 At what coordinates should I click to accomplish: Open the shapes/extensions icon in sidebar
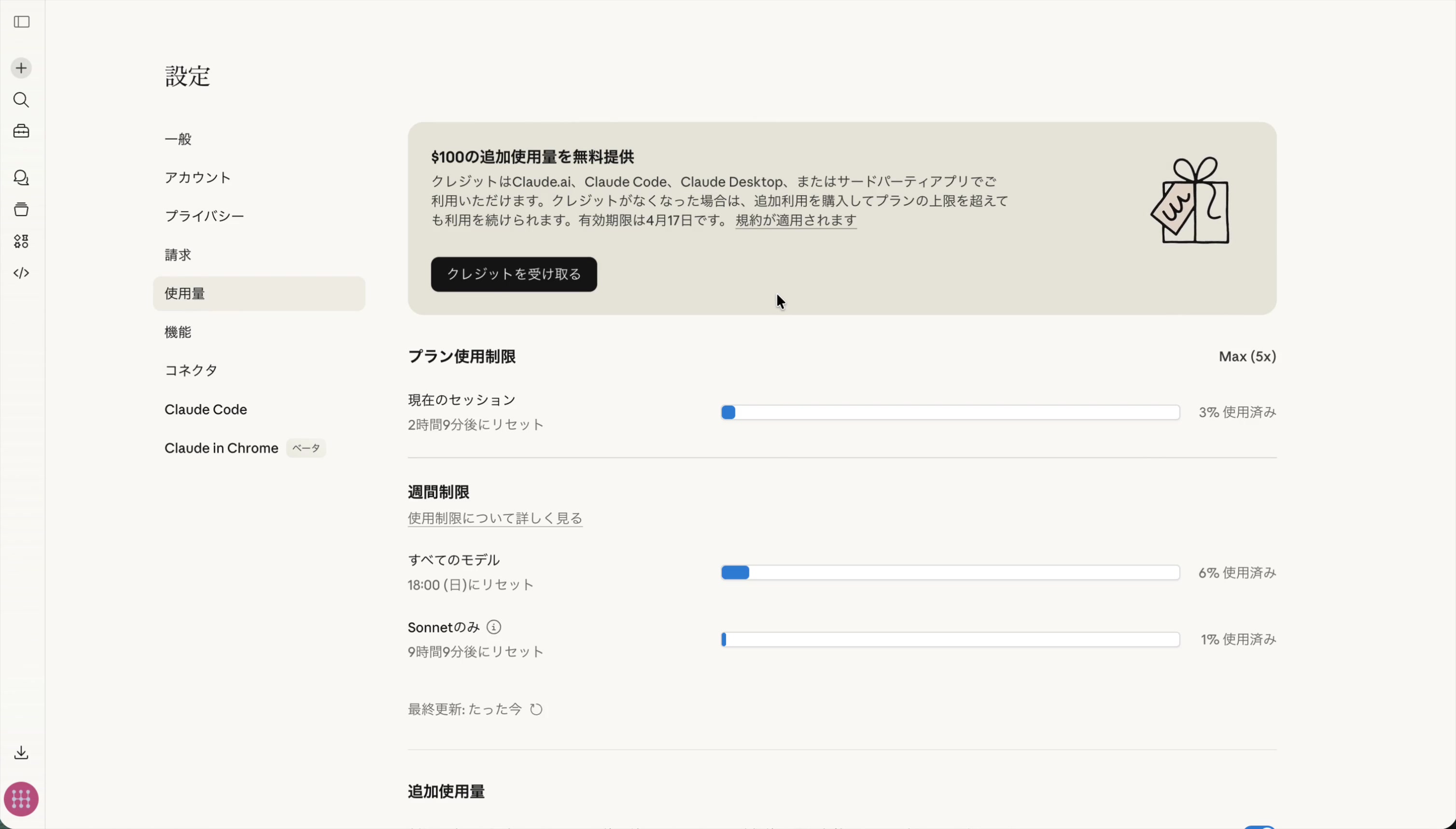click(x=21, y=241)
